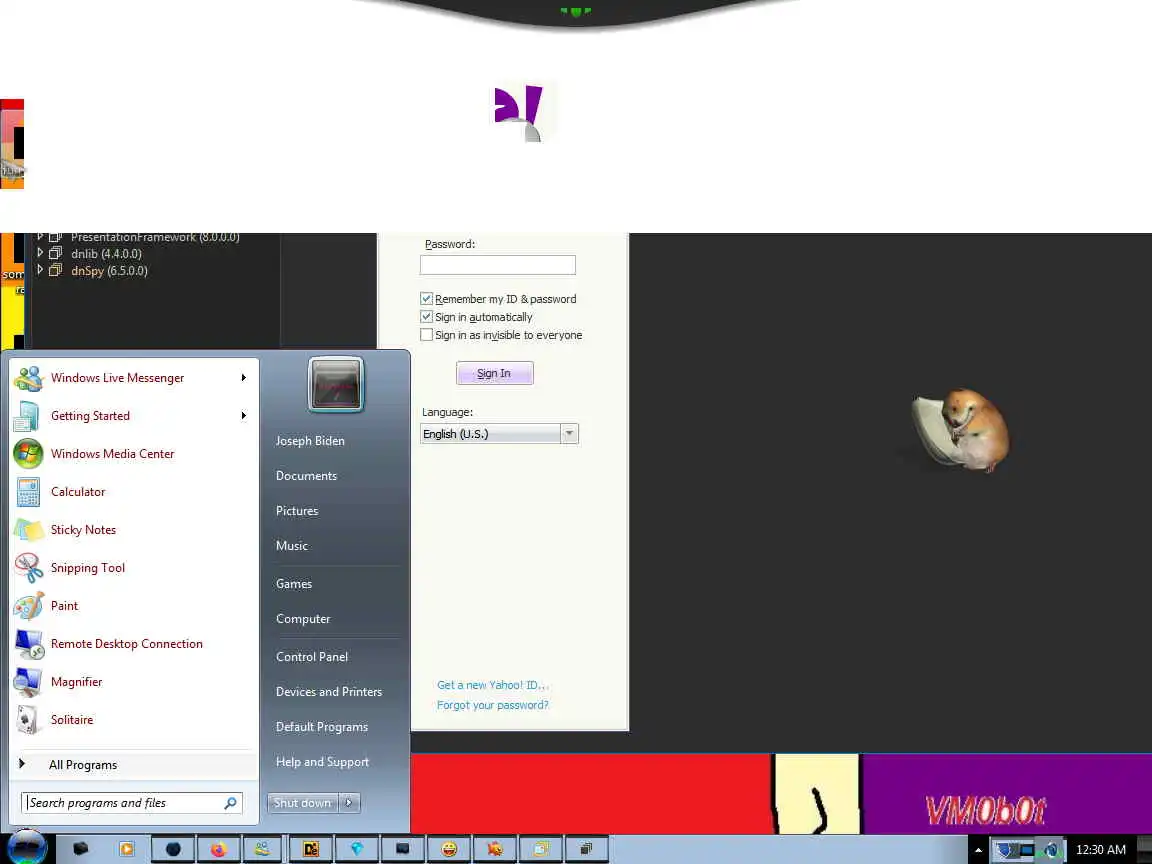Open Default Programs
Image resolution: width=1152 pixels, height=864 pixels.
click(x=322, y=727)
